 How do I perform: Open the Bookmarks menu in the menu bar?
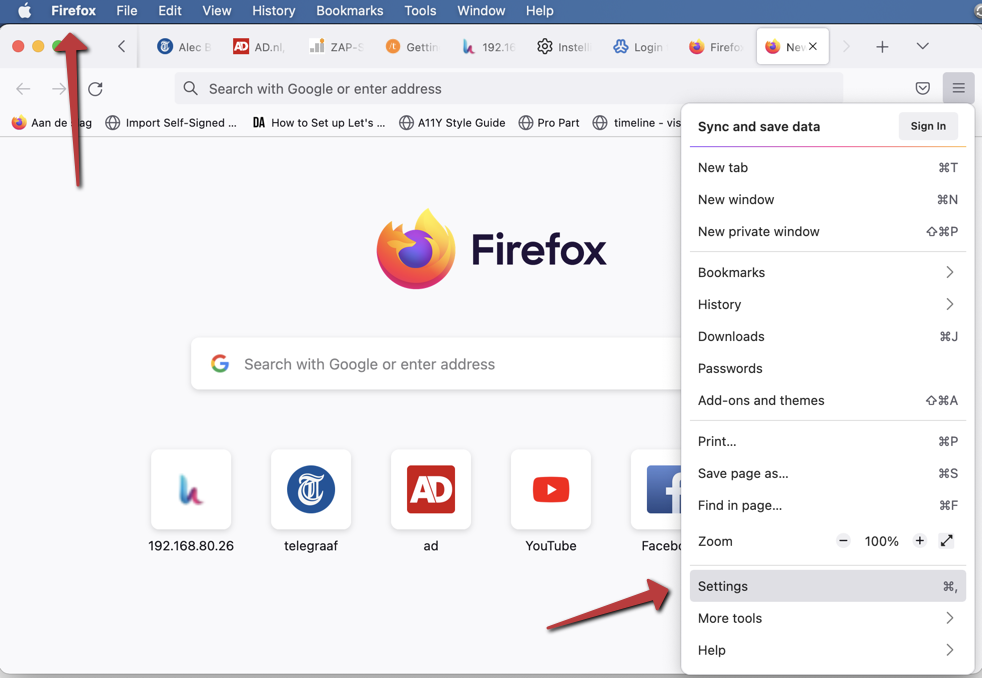tap(349, 11)
